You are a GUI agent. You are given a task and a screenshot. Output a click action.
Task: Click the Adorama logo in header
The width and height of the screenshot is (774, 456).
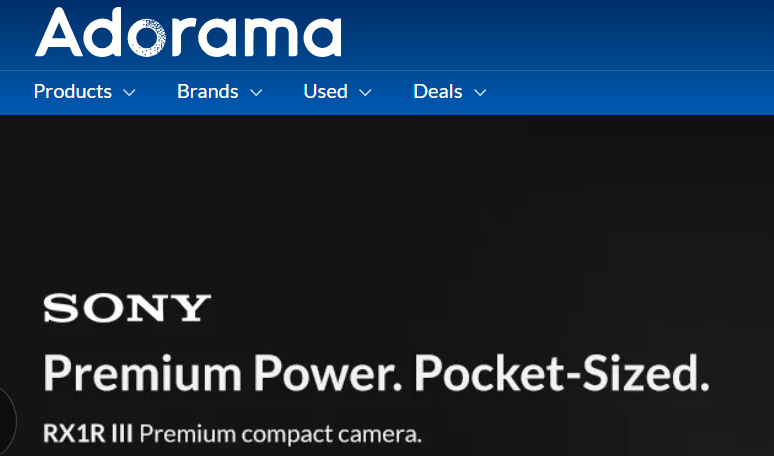coord(188,32)
